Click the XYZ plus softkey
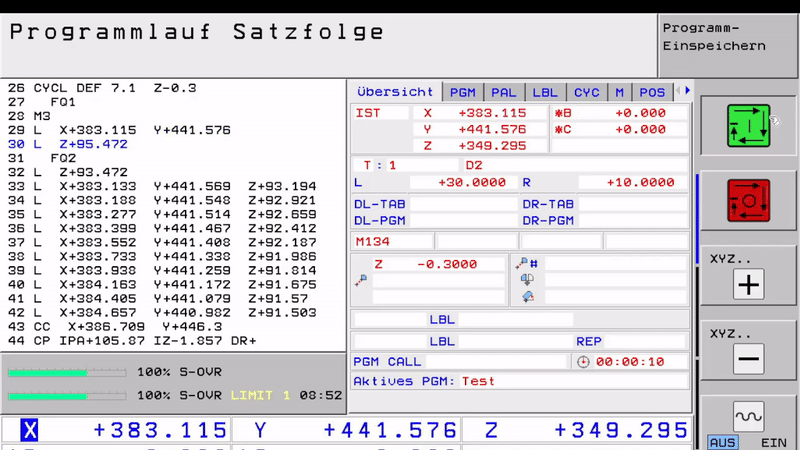Screen dimensions: 800x450 coord(748,285)
